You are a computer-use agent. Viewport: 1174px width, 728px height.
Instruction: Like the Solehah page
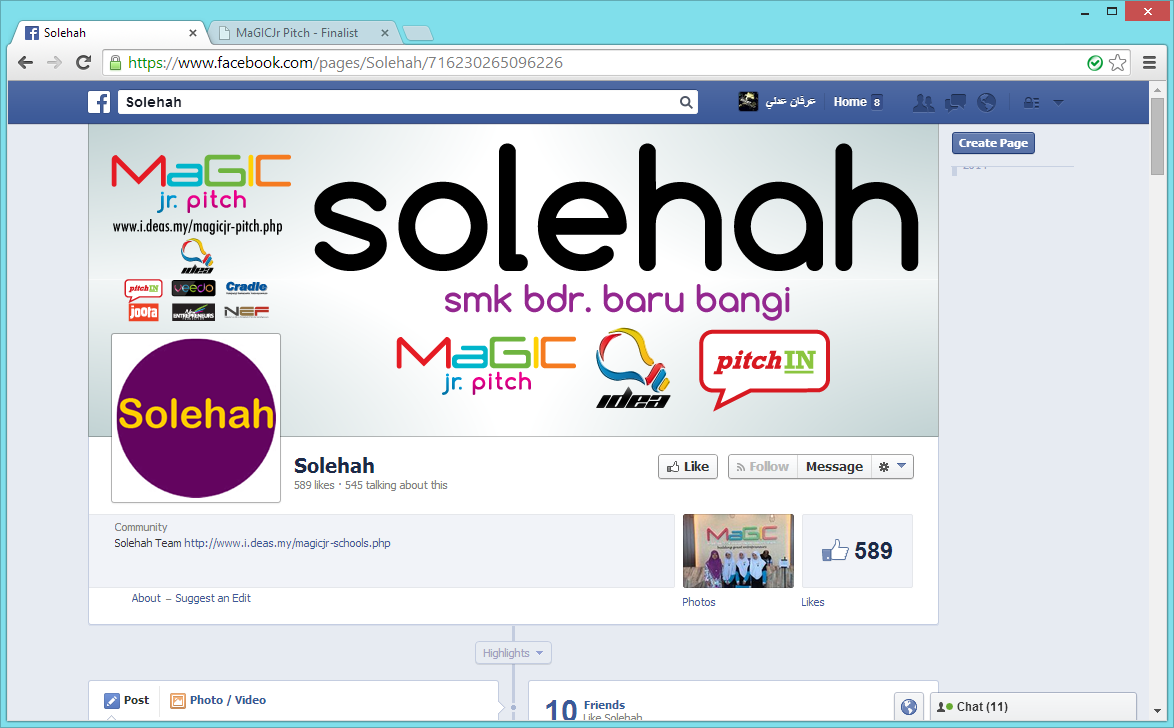688,467
